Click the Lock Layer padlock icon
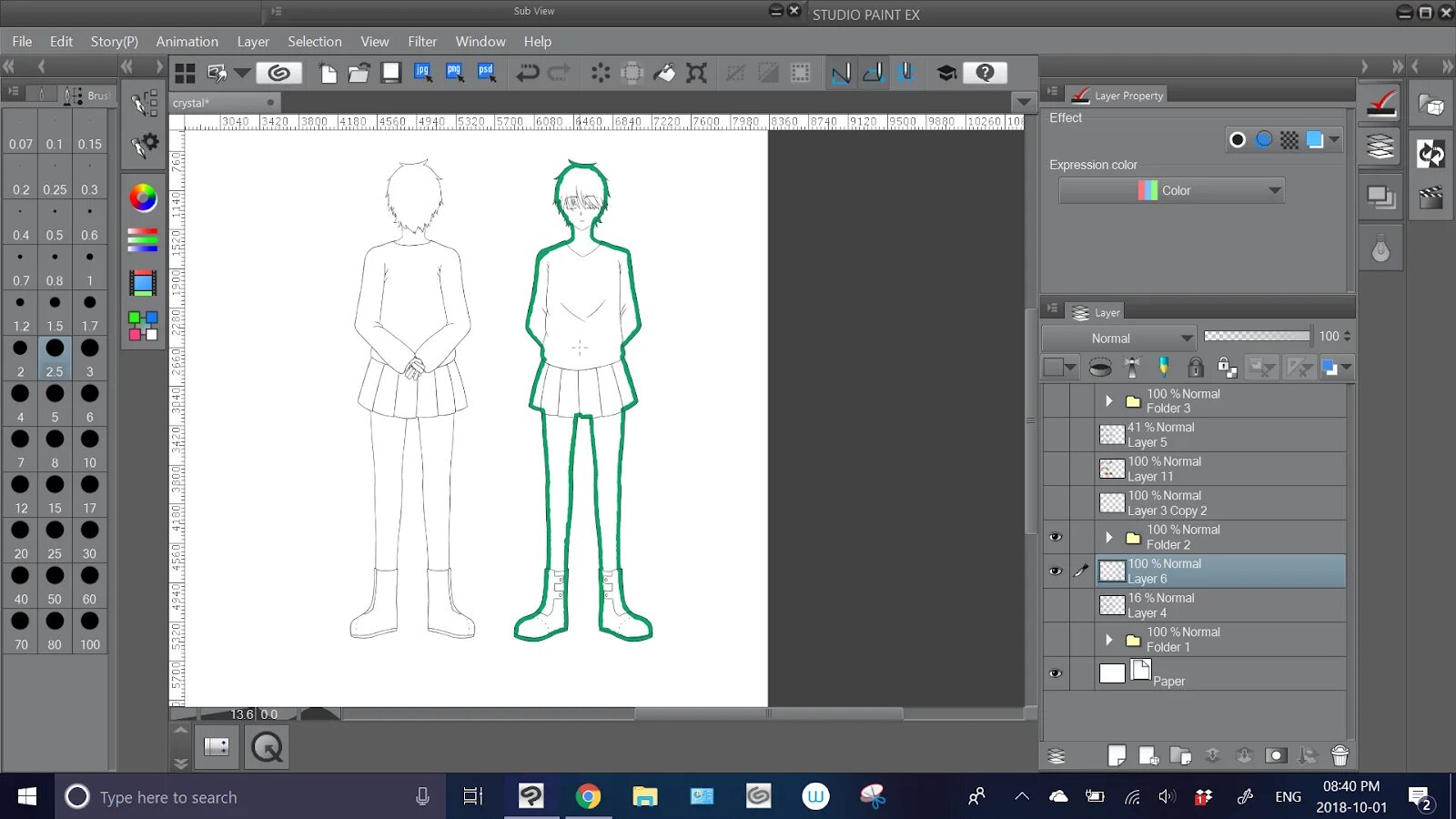Image resolution: width=1456 pixels, height=819 pixels. tap(1196, 368)
